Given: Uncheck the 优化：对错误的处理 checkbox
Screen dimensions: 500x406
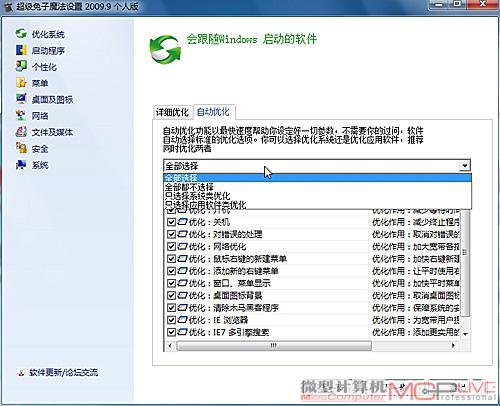Looking at the screenshot, I should pyautogui.click(x=171, y=234).
